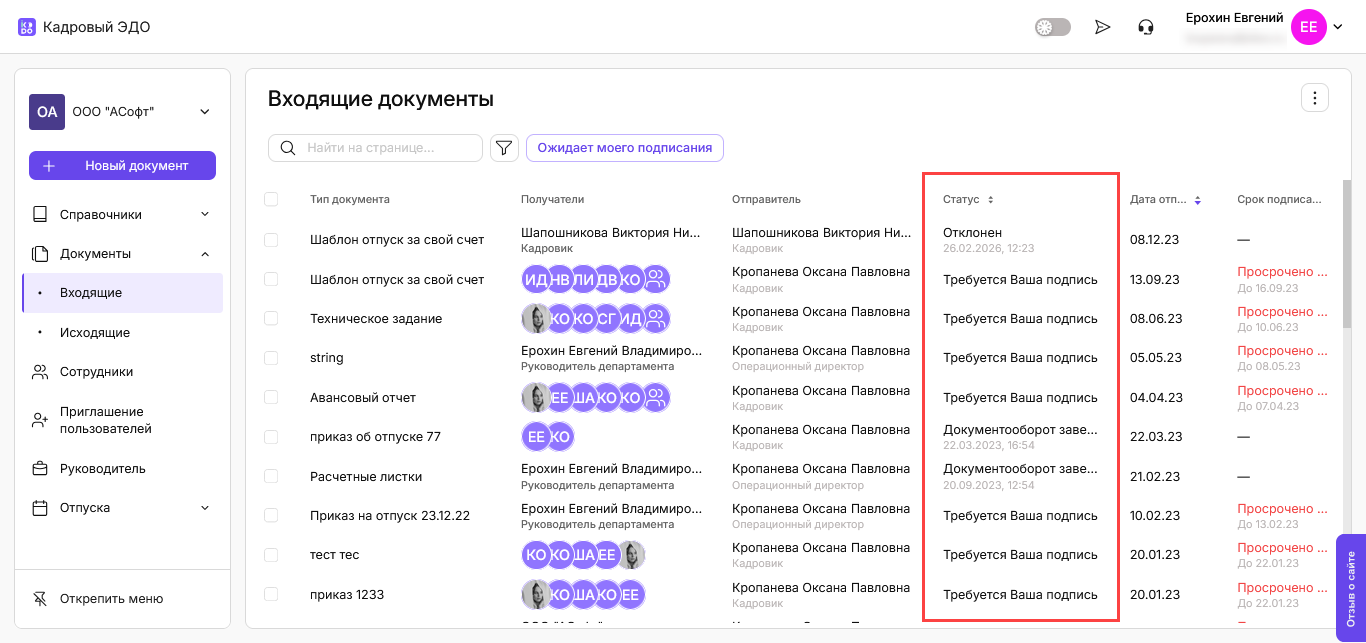The width and height of the screenshot is (1366, 643).
Task: Open the headset support icon
Action: click(1146, 27)
